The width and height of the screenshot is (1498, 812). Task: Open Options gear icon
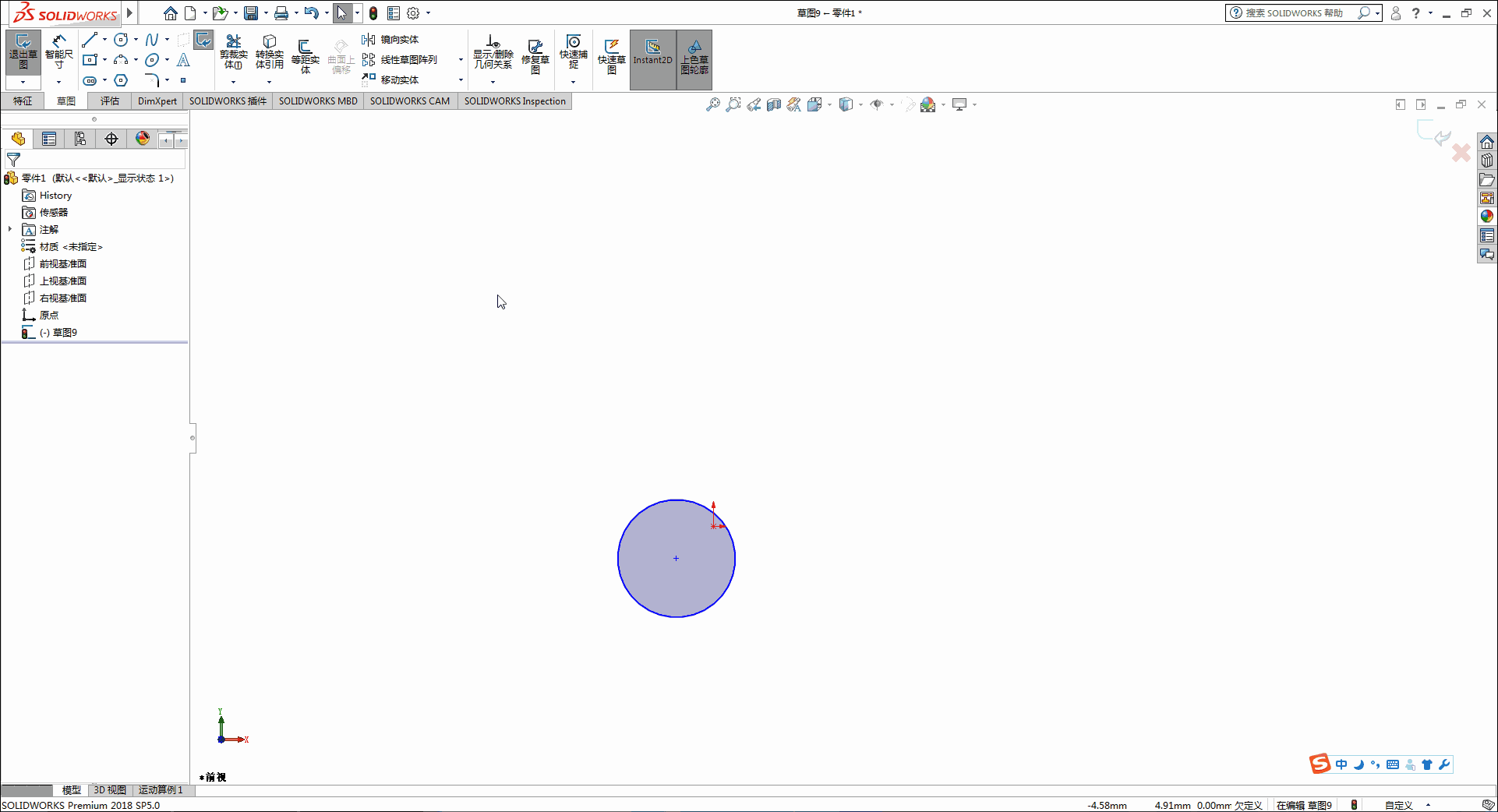(413, 13)
